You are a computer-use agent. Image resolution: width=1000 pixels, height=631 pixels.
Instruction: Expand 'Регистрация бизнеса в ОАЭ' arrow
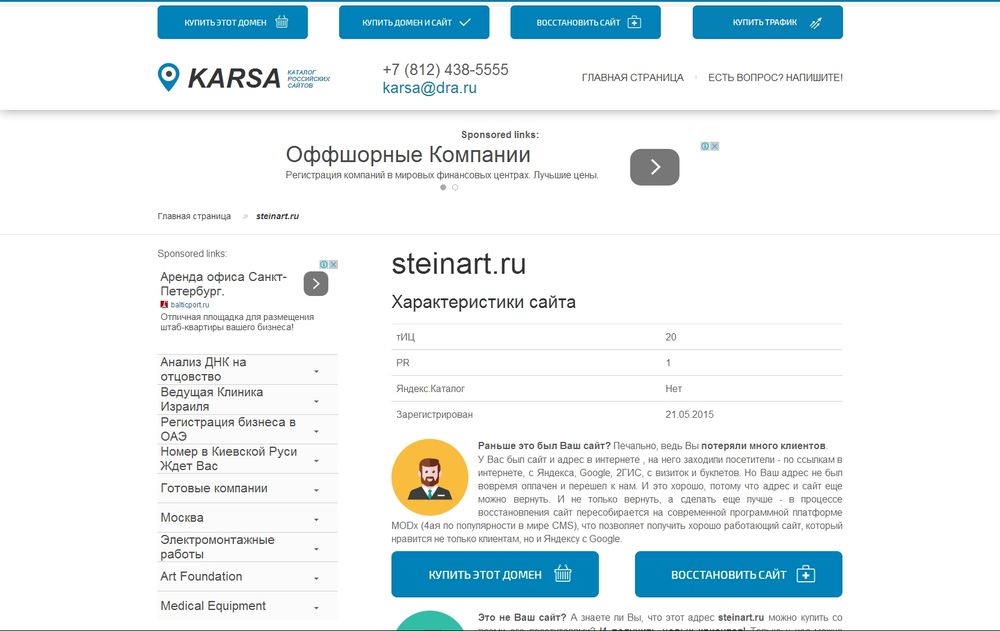coord(316,431)
